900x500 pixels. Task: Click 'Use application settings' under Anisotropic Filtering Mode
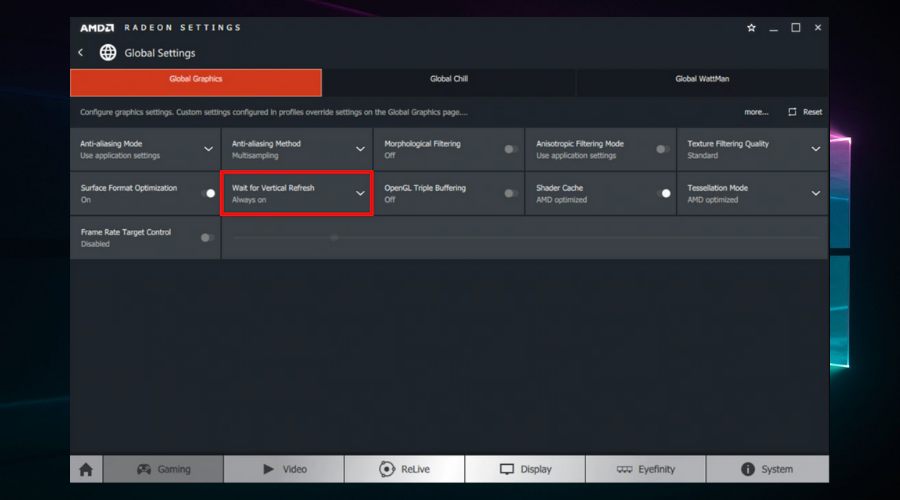(576, 156)
